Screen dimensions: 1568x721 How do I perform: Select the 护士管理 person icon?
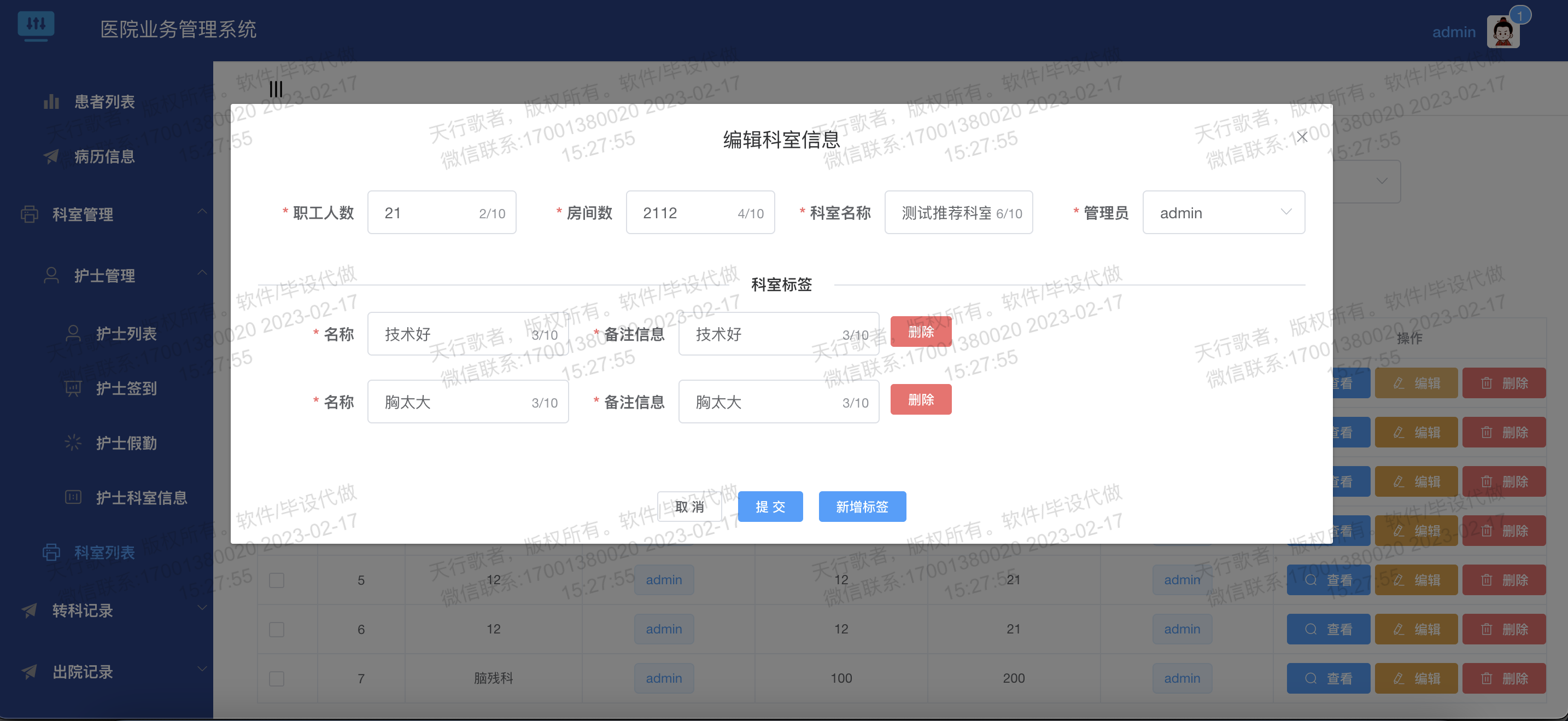pyautogui.click(x=51, y=275)
